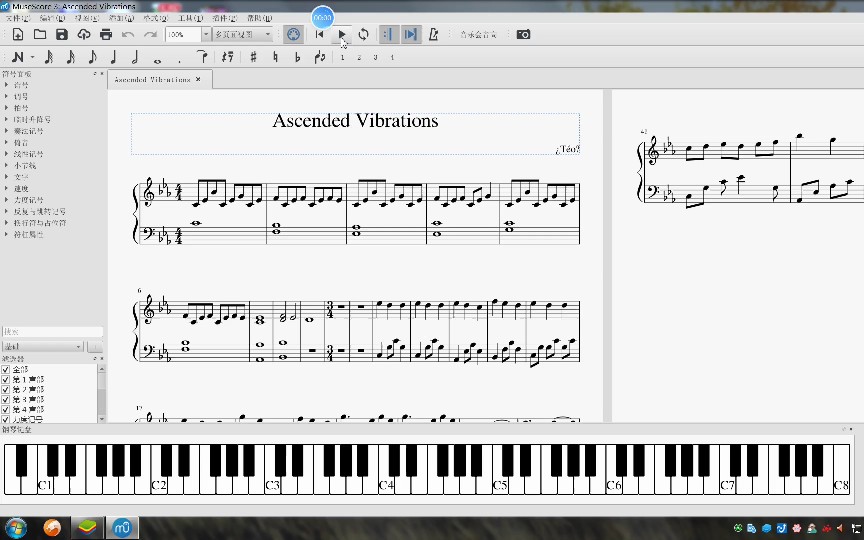Open the first (File) menu
The width and height of the screenshot is (864, 540).
pyautogui.click(x=18, y=18)
